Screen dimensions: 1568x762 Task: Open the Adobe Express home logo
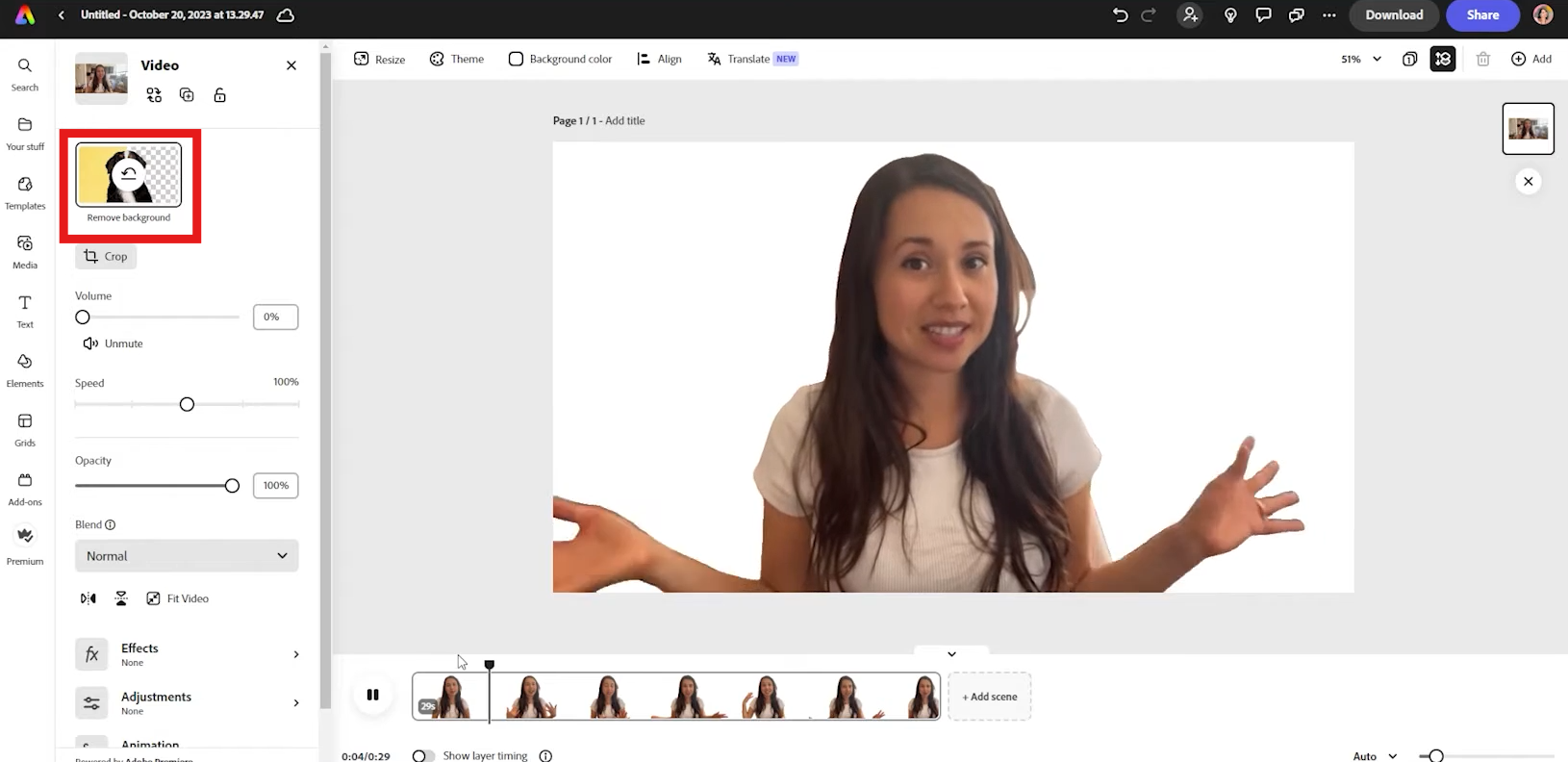click(x=25, y=15)
